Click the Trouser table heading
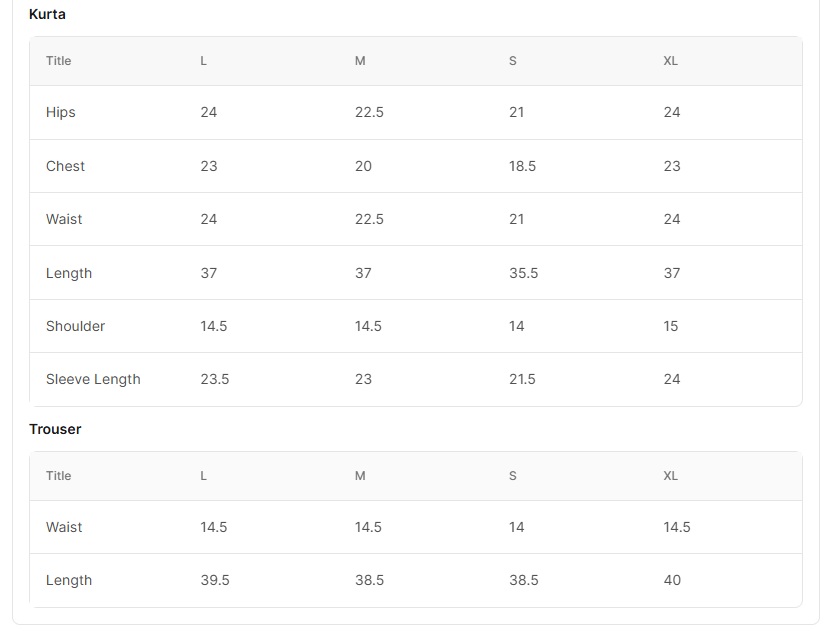 coord(55,429)
